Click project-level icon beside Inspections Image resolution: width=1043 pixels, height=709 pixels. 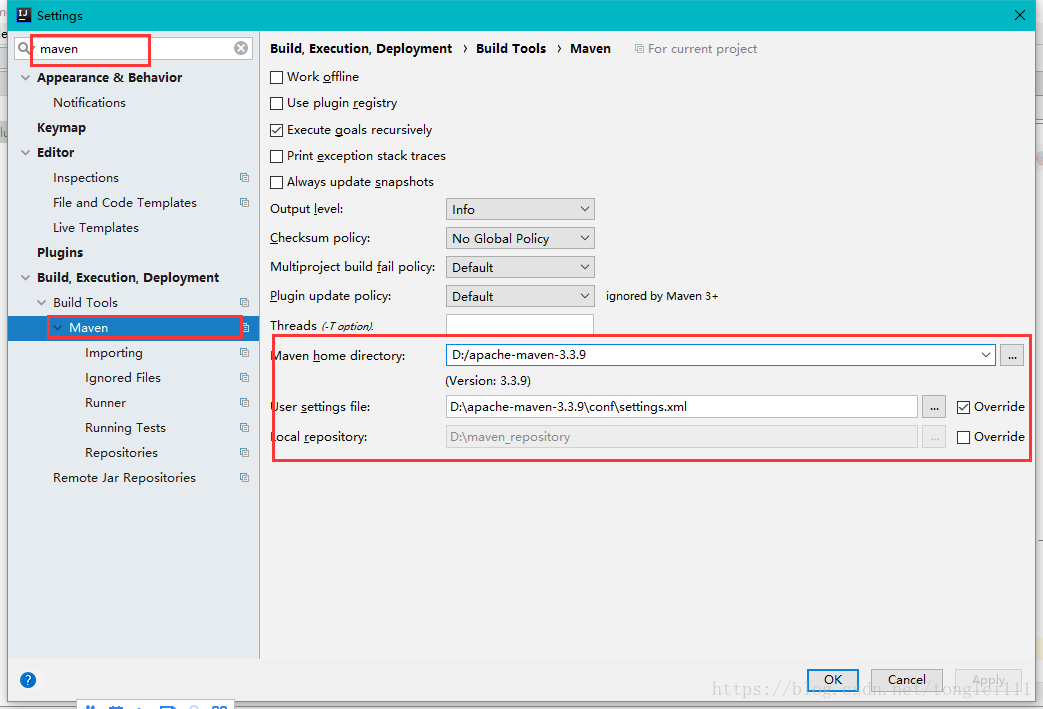point(244,178)
